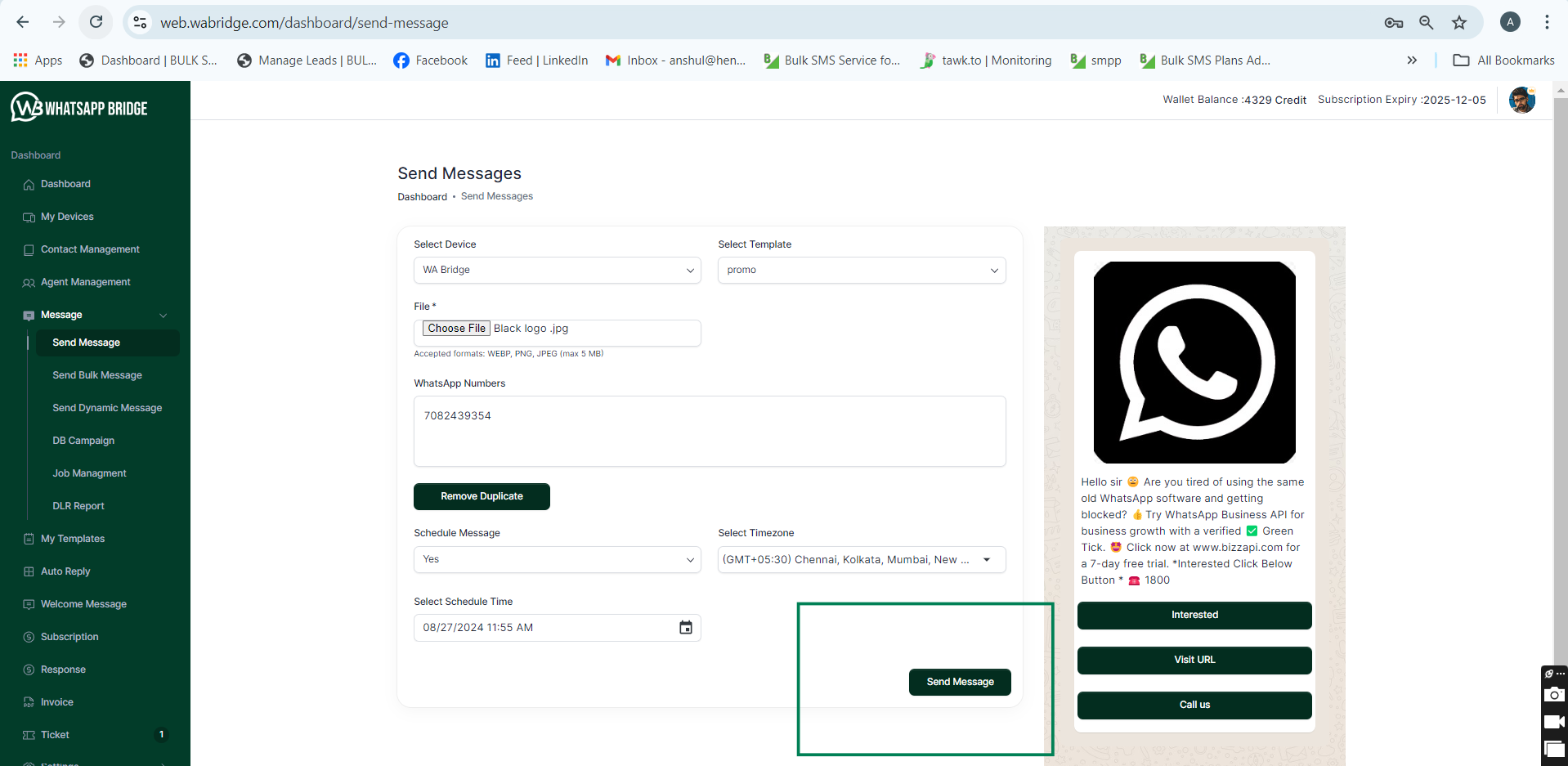Open Agent Management in sidebar
The image size is (1568, 766).
point(86,282)
